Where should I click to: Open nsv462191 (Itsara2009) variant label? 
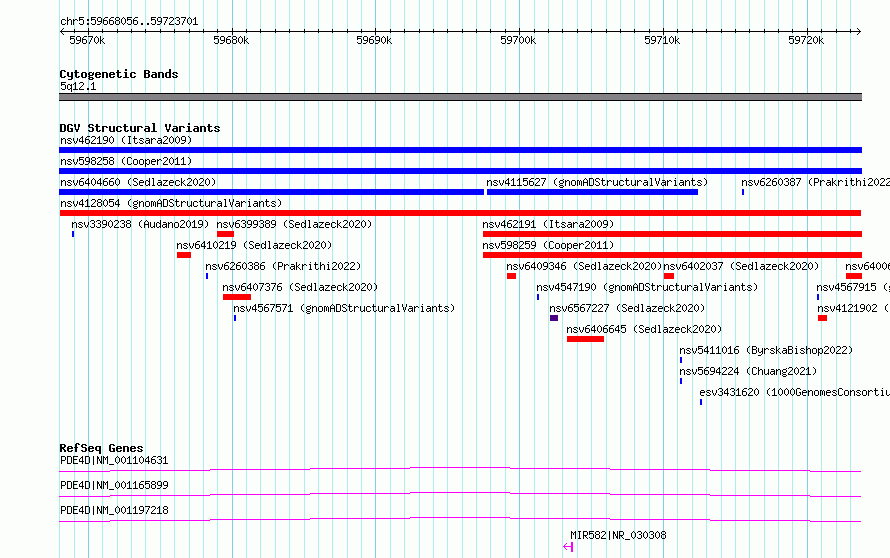click(548, 224)
